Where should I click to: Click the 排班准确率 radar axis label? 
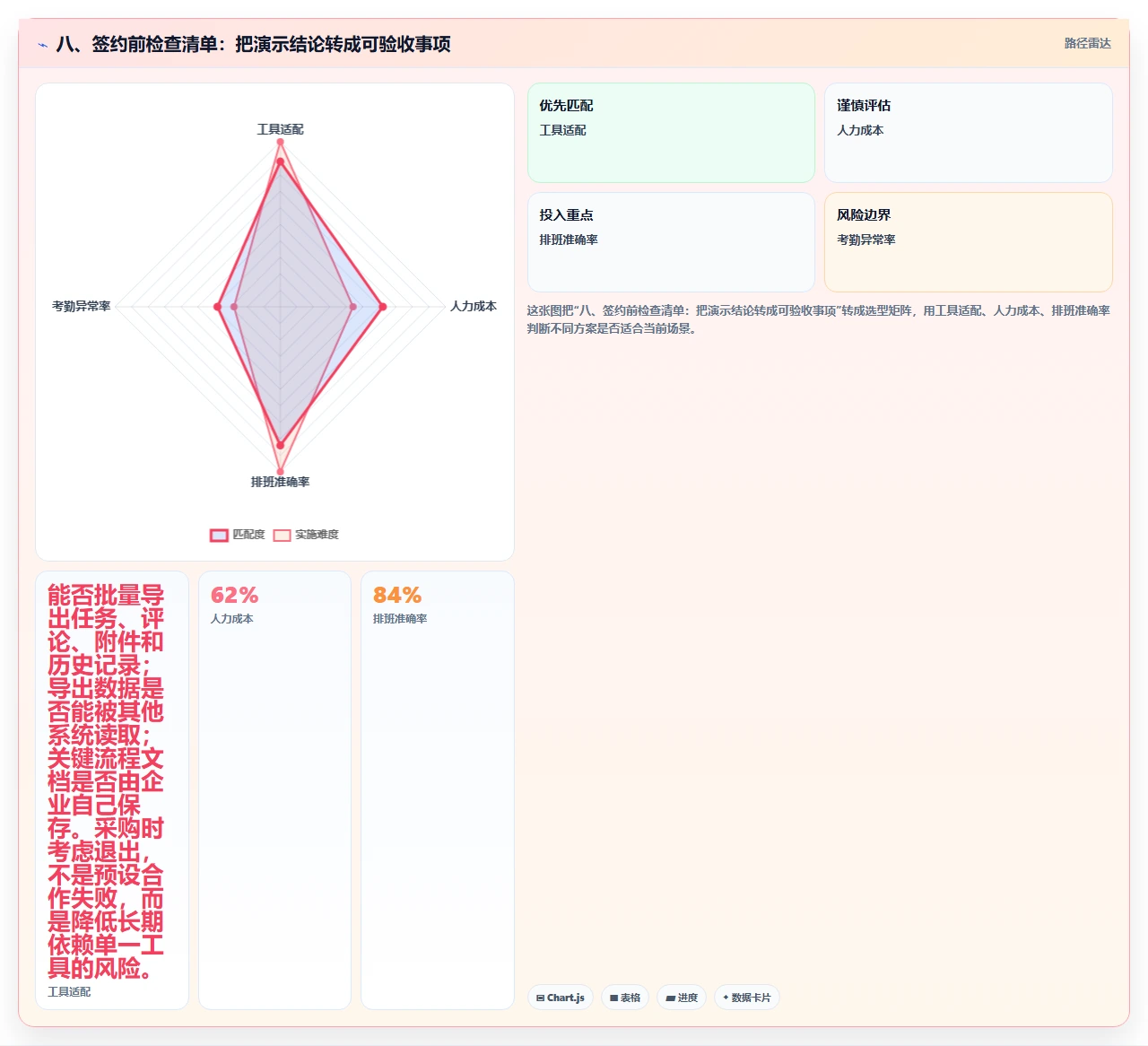click(x=280, y=482)
